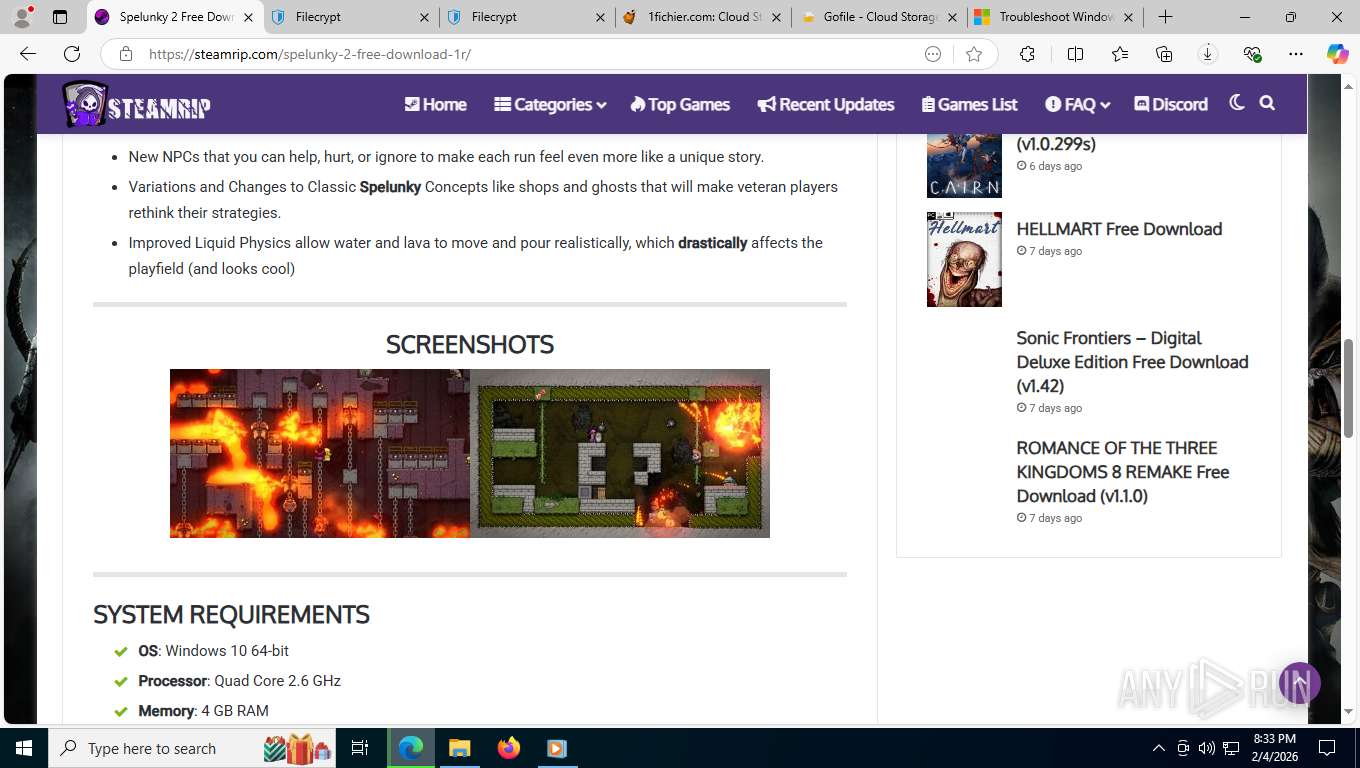
Task: Open Tab actions menu icon
Action: point(60,17)
